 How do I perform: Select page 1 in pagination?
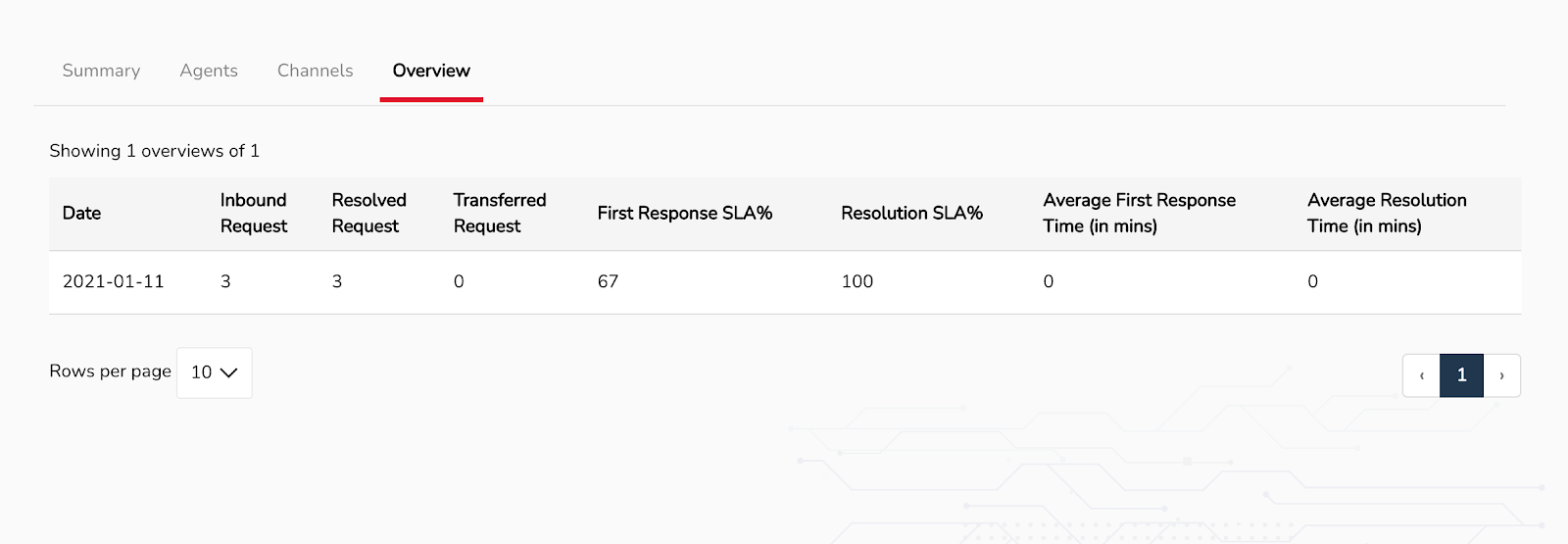pos(1461,375)
